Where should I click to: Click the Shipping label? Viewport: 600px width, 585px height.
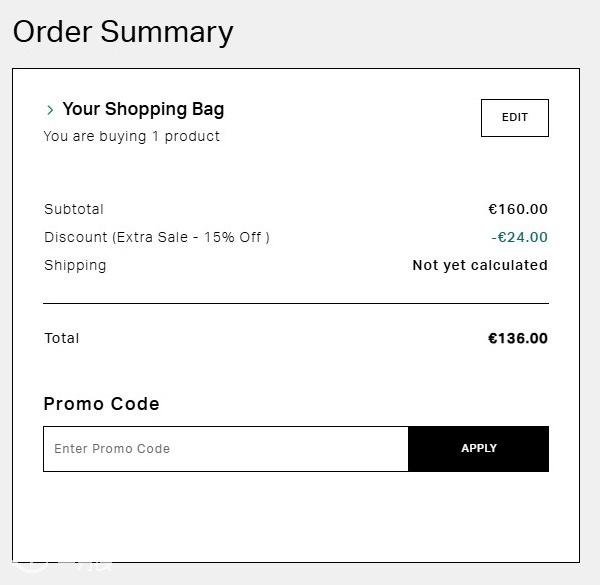coord(75,266)
